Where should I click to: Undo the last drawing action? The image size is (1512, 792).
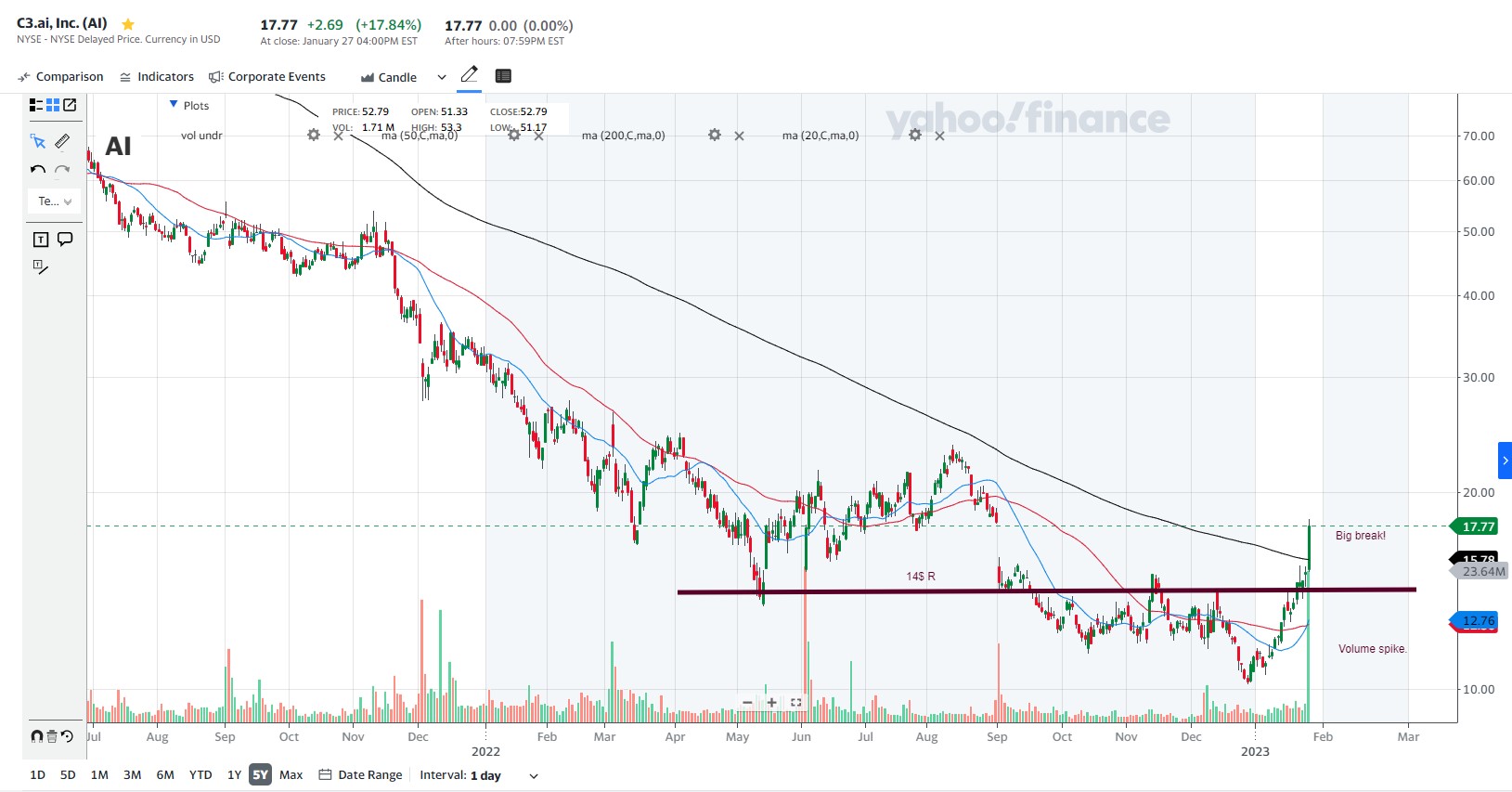[x=38, y=170]
